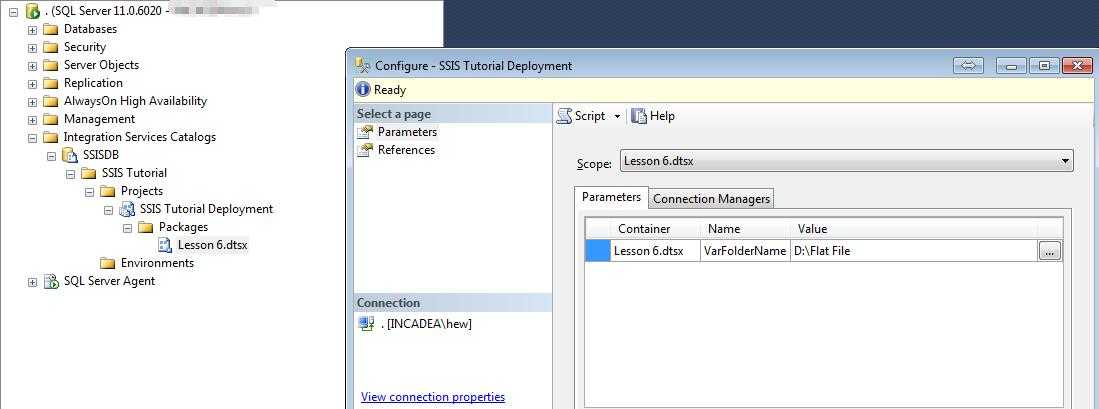The width and height of the screenshot is (1099, 409).
Task: Expand the Databases node
Action: 32,29
